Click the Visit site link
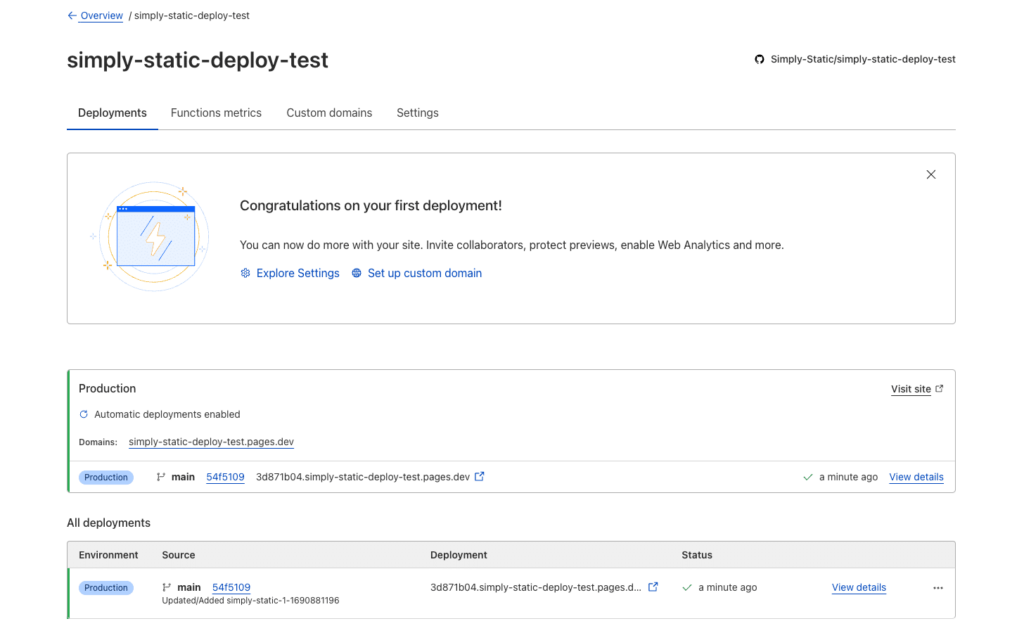The width and height of the screenshot is (1024, 640). tap(910, 389)
